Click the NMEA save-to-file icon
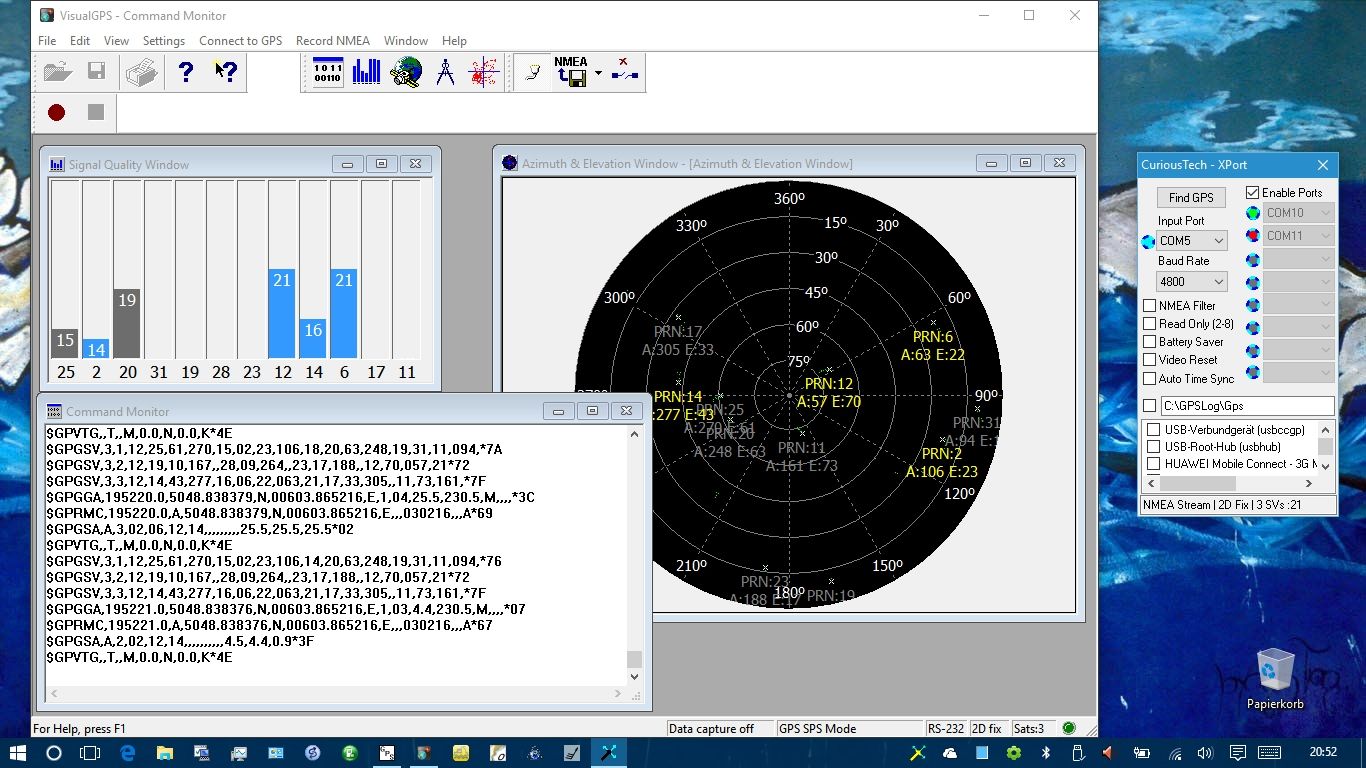This screenshot has width=1366, height=768. coord(571,72)
